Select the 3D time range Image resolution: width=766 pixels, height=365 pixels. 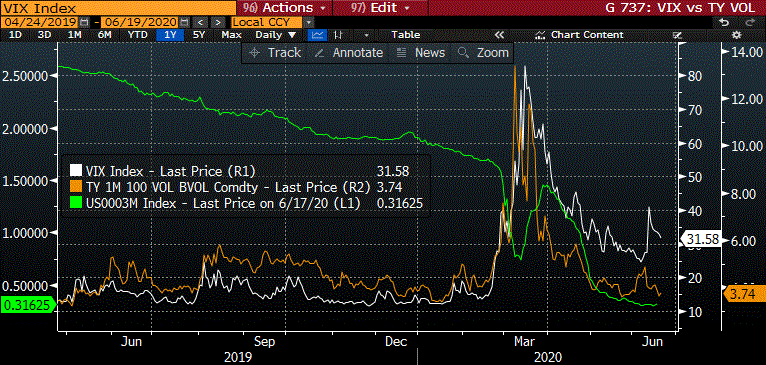[44, 35]
